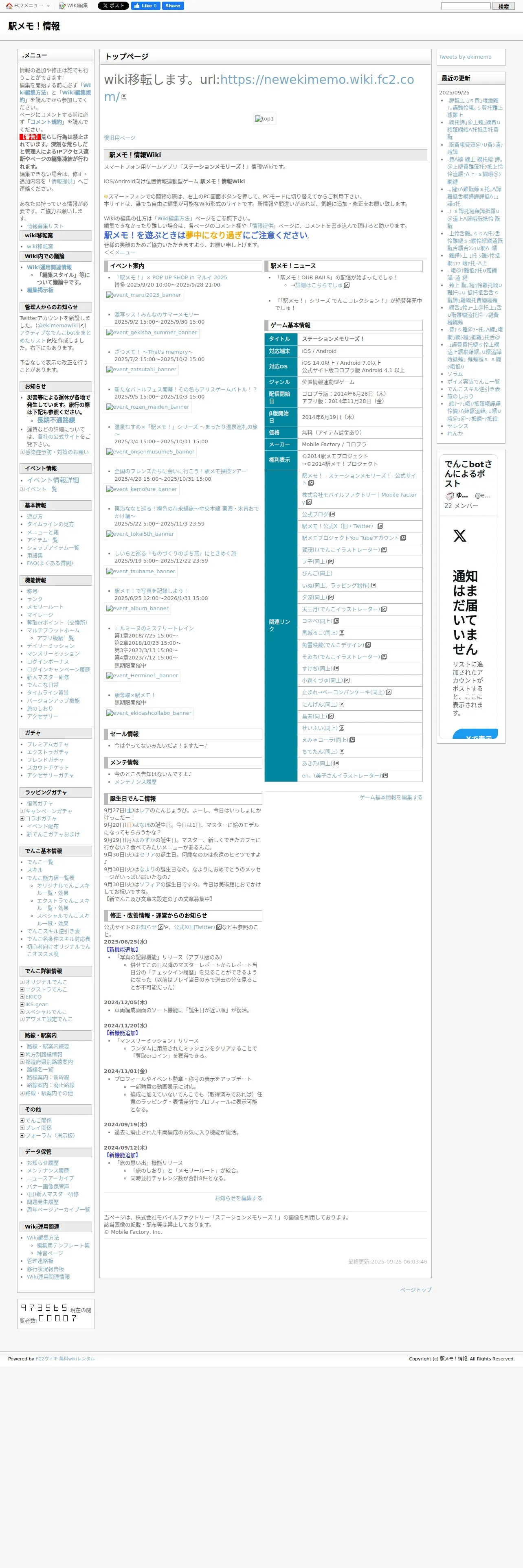The height and width of the screenshot is (1568, 523).
Task: Click the FC2メニュー home icon
Action: (x=9, y=5)
